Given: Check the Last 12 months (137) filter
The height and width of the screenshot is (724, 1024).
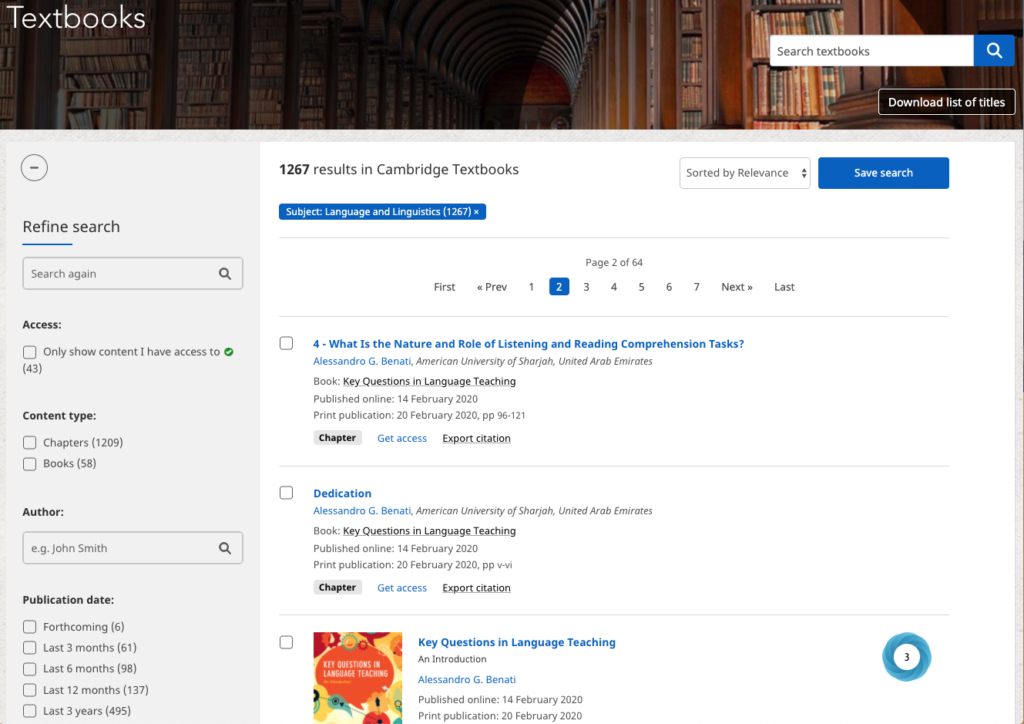Looking at the screenshot, I should [x=29, y=690].
